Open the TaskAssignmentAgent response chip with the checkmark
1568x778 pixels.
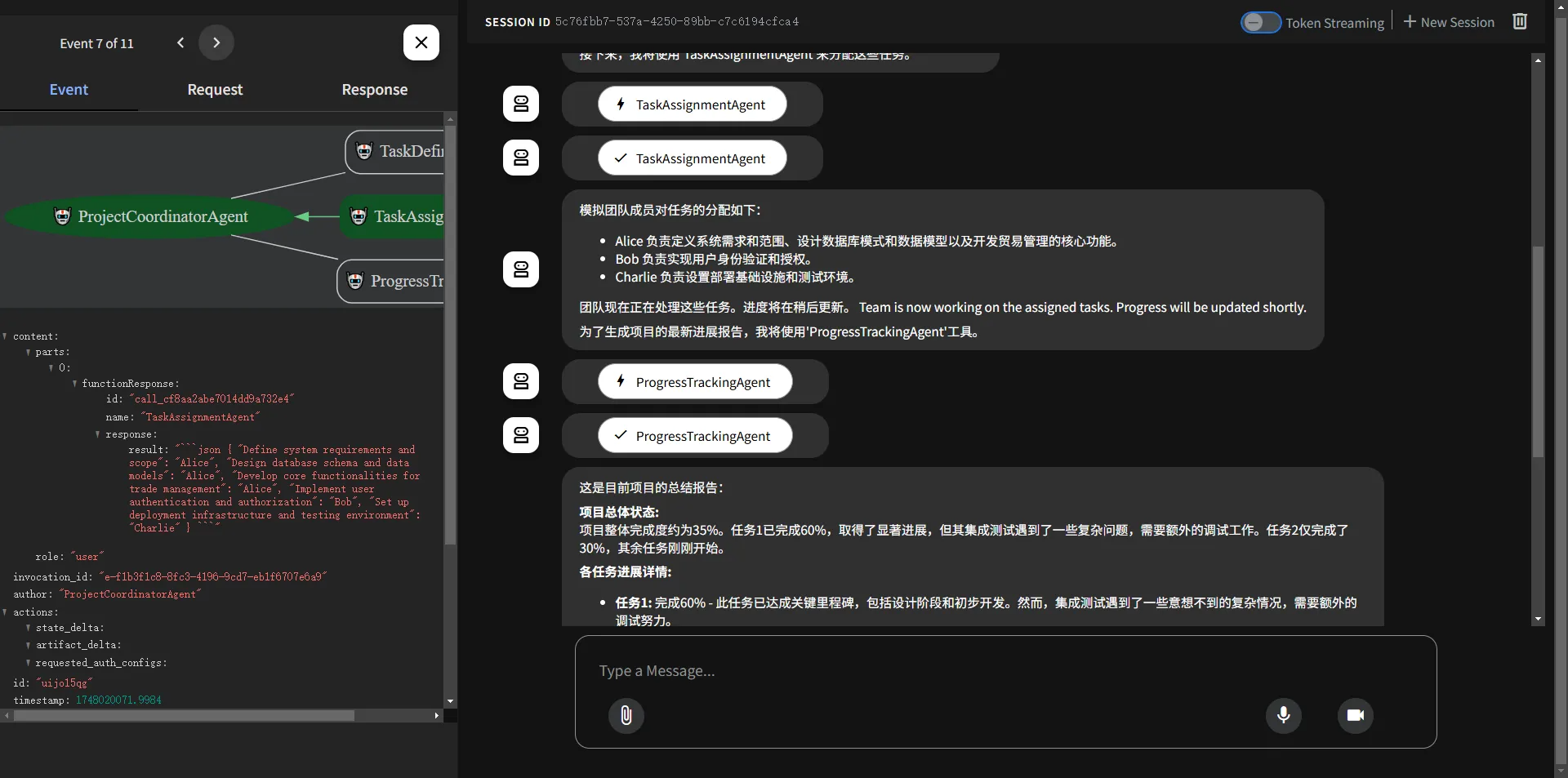pos(692,158)
